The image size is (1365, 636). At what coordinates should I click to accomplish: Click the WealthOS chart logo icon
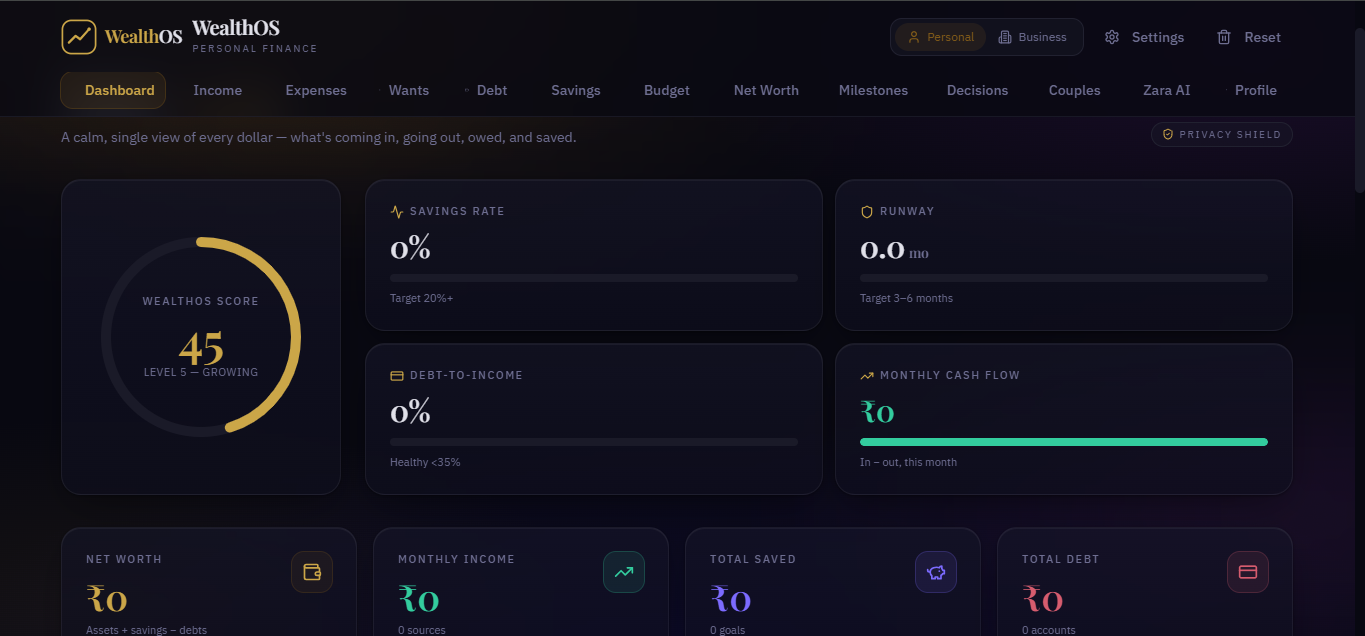(79, 37)
